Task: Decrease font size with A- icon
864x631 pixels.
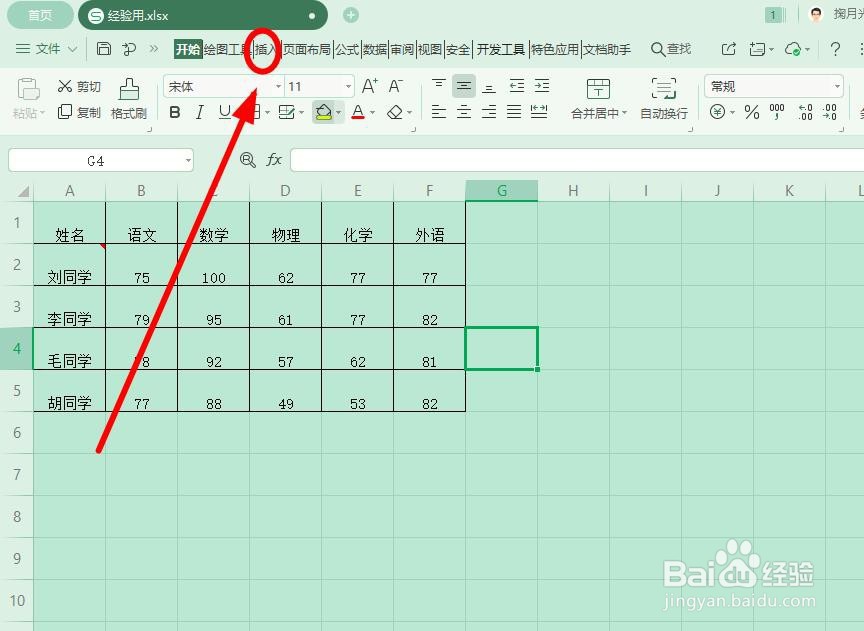Action: click(x=395, y=86)
